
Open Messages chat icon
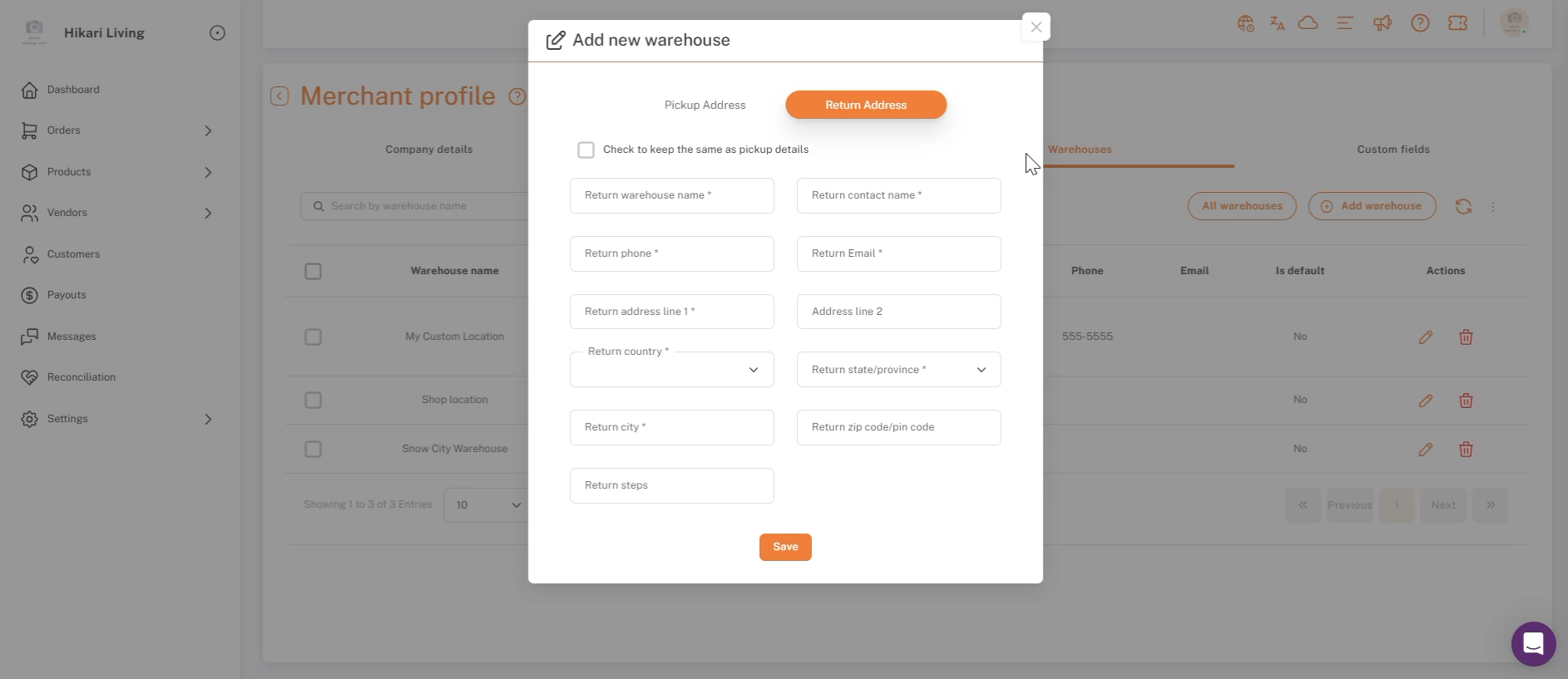(x=30, y=337)
